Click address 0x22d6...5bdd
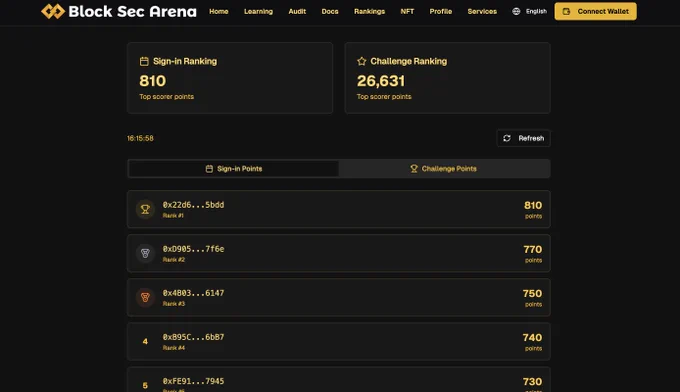 pos(193,205)
